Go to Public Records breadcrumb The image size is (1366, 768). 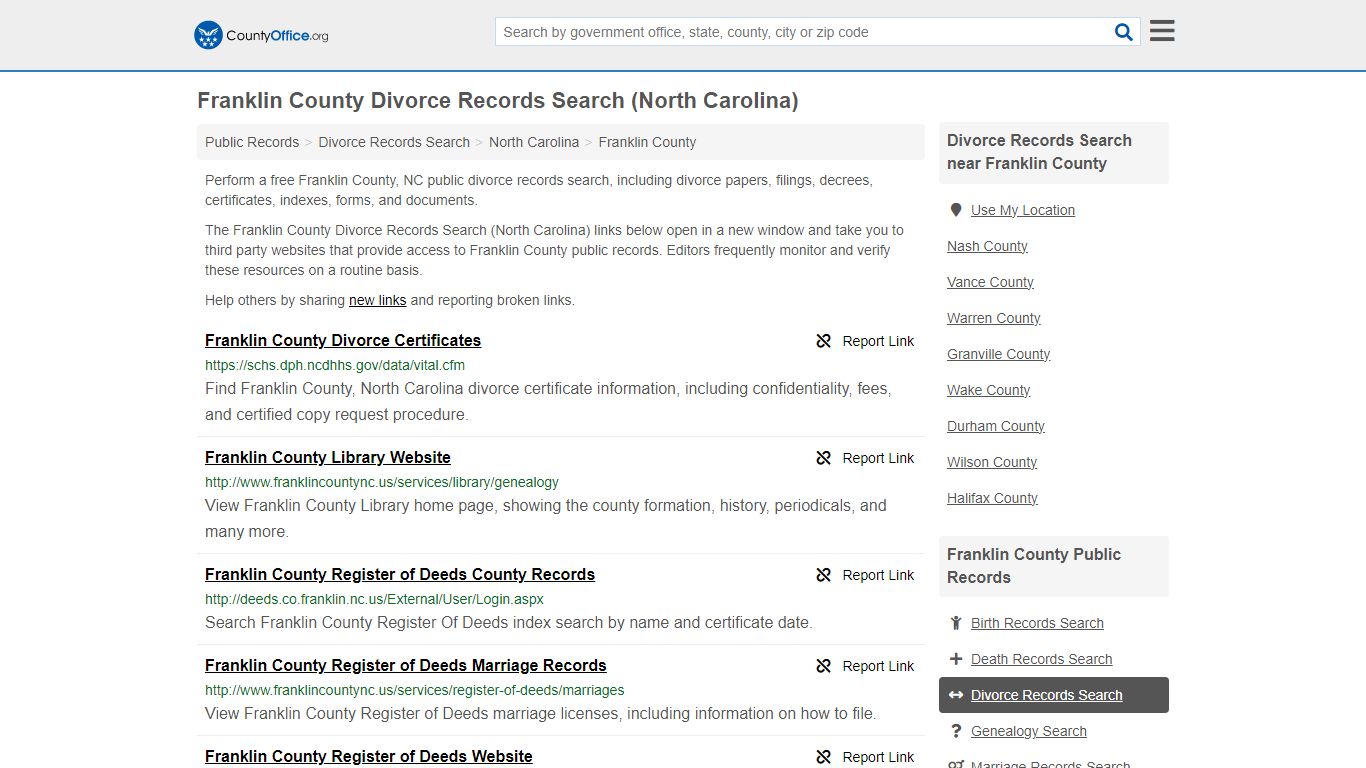pos(252,142)
